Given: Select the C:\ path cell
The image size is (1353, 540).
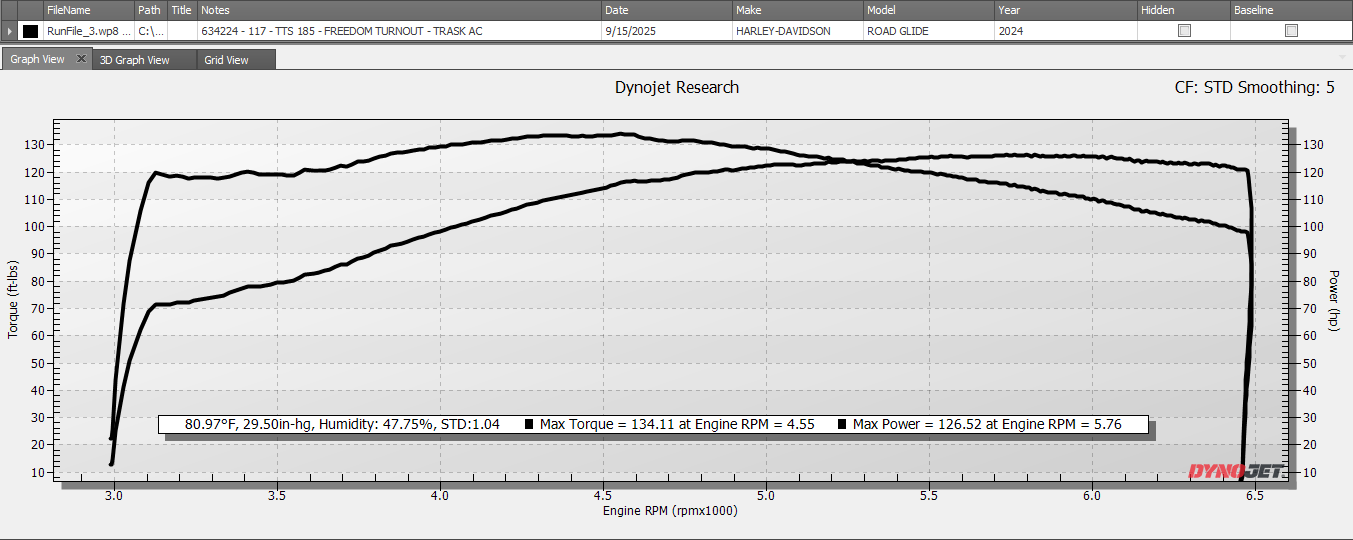Looking at the screenshot, I should (151, 31).
